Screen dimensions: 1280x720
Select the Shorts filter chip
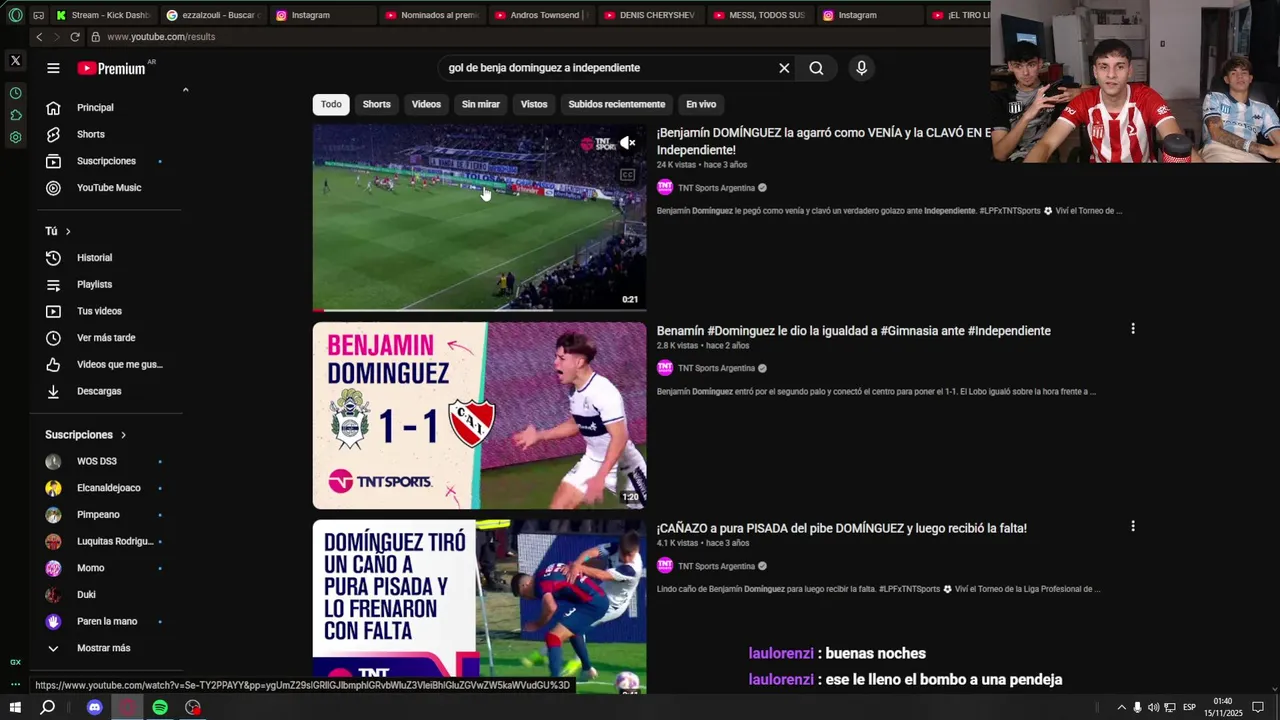(376, 104)
